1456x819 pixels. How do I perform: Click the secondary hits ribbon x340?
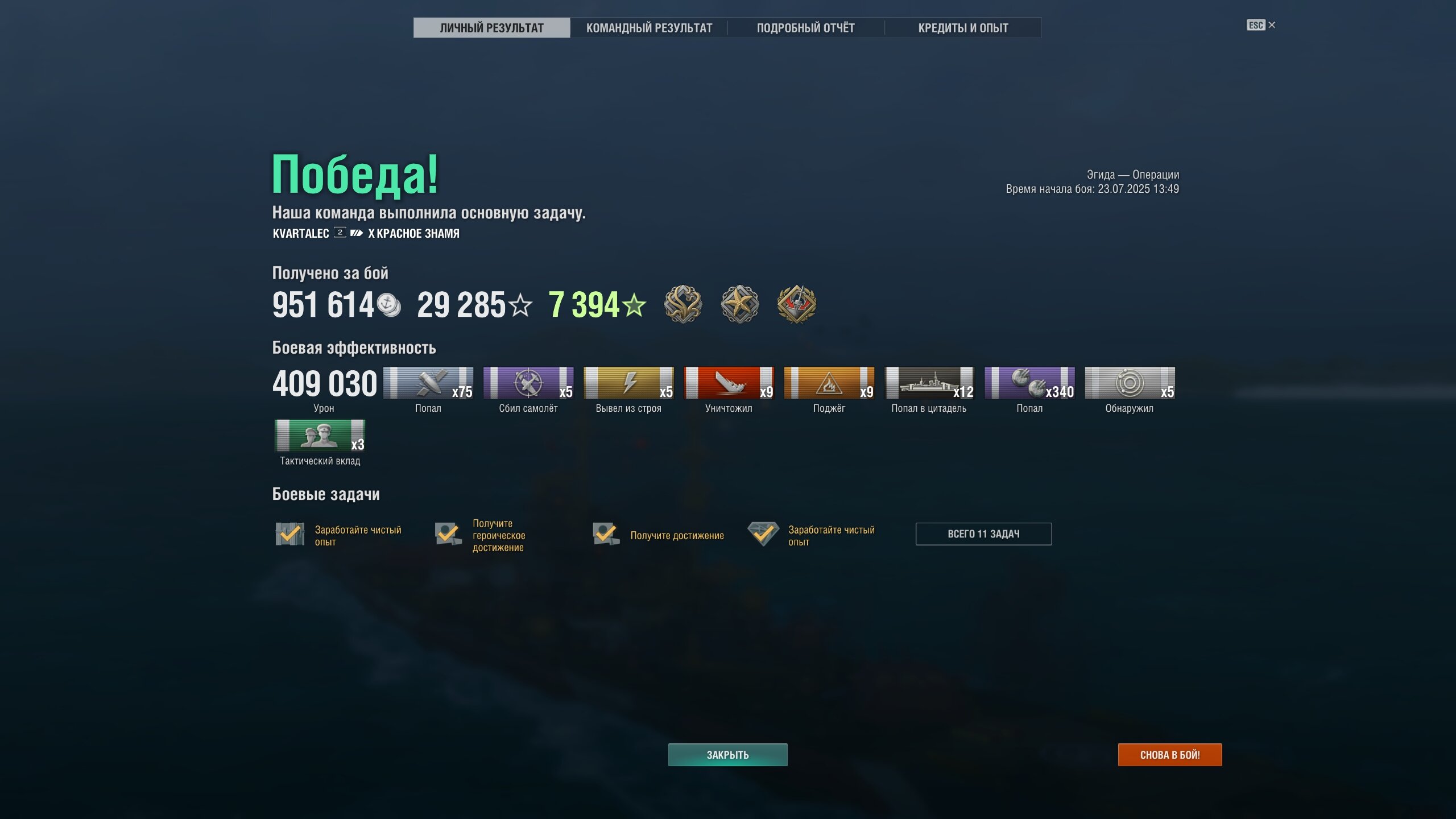tap(1029, 383)
